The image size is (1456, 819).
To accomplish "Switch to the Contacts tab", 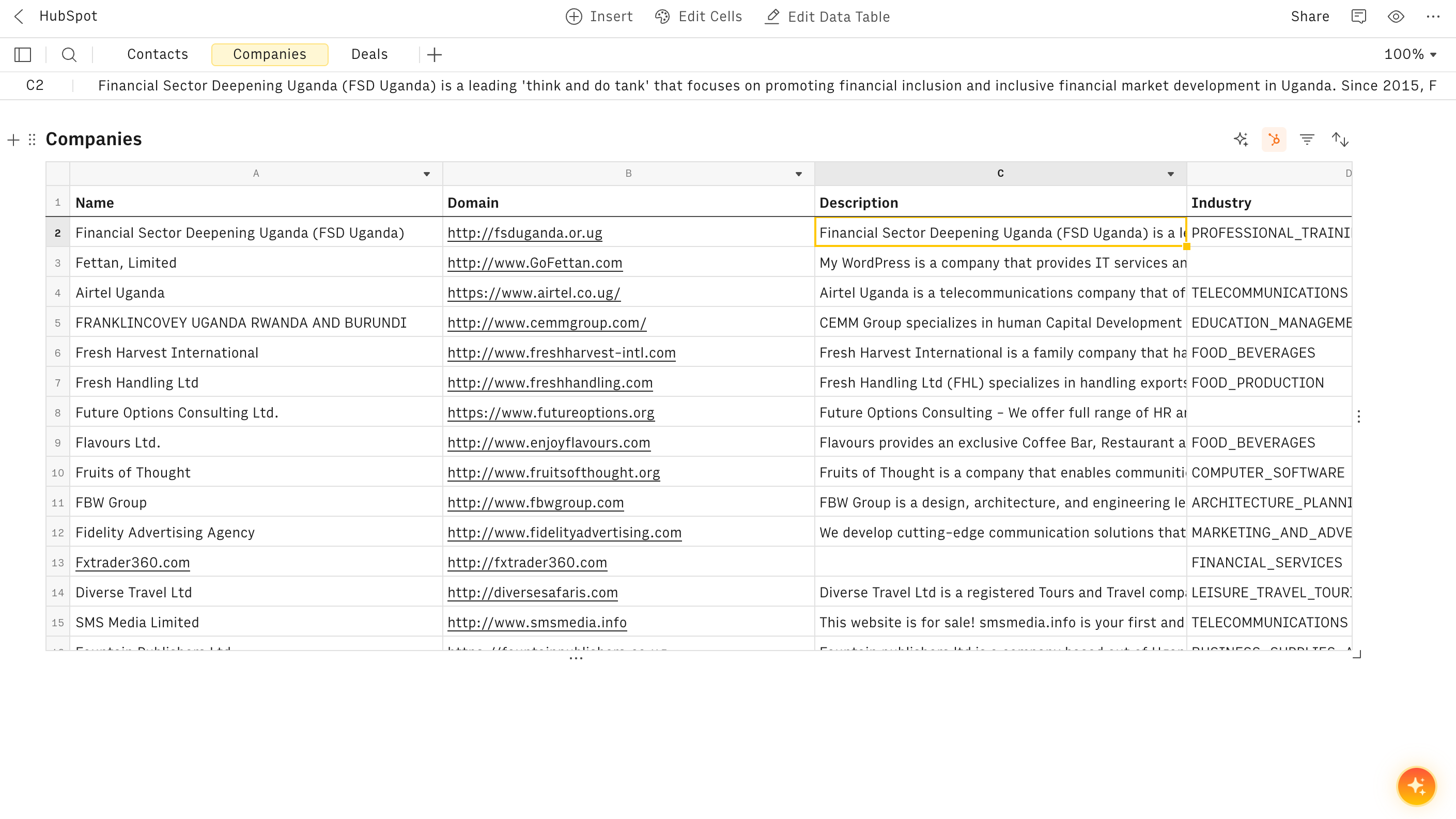I will (x=157, y=54).
